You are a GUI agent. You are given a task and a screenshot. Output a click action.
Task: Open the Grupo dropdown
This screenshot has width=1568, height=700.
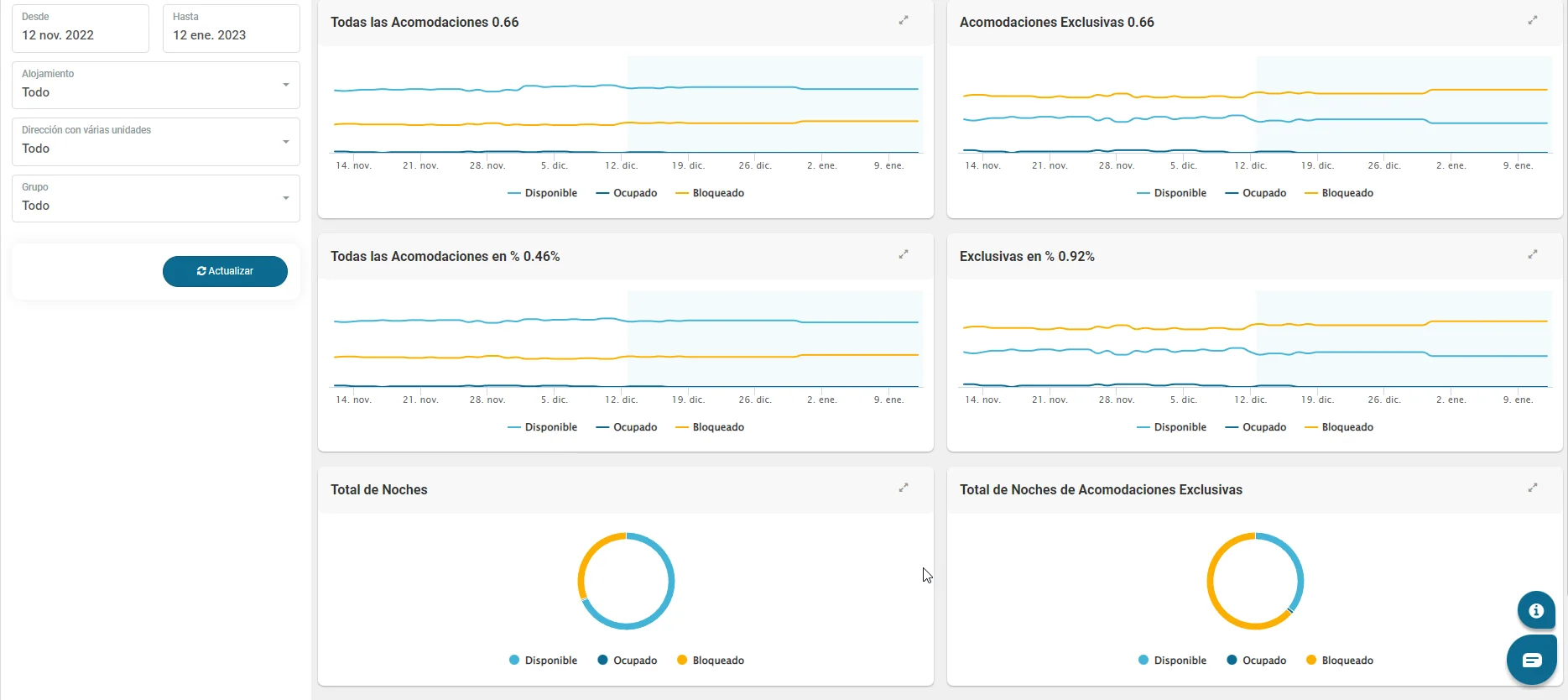click(156, 198)
